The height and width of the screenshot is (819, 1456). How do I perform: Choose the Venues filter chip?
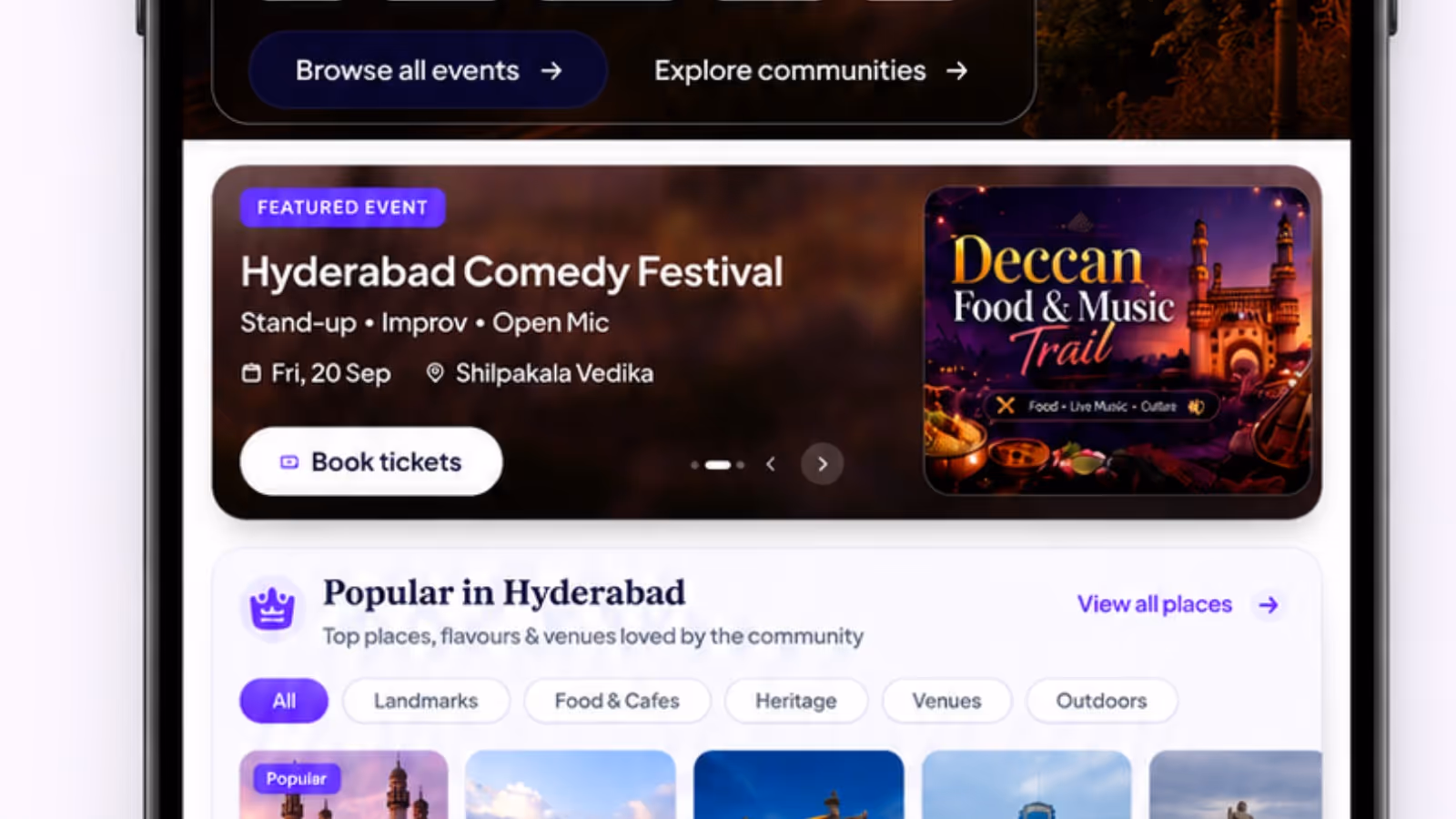(946, 701)
